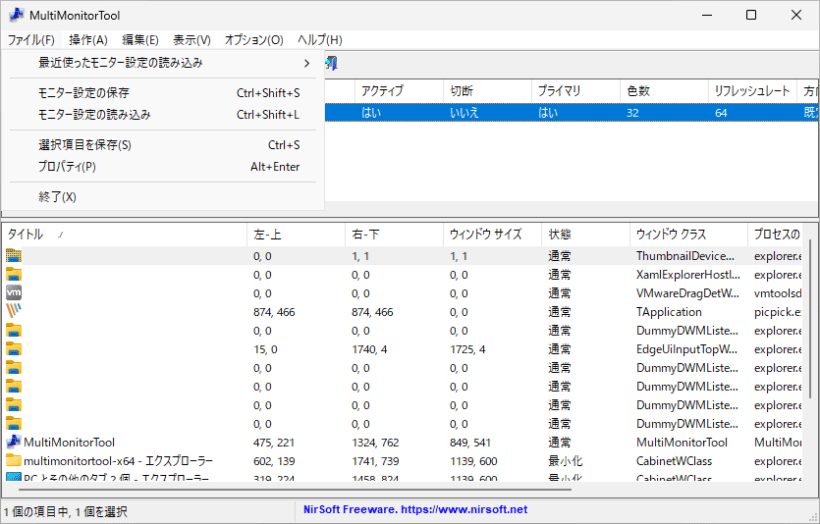
Task: Click the 602, 139 position cell
Action: pyautogui.click(x=274, y=461)
